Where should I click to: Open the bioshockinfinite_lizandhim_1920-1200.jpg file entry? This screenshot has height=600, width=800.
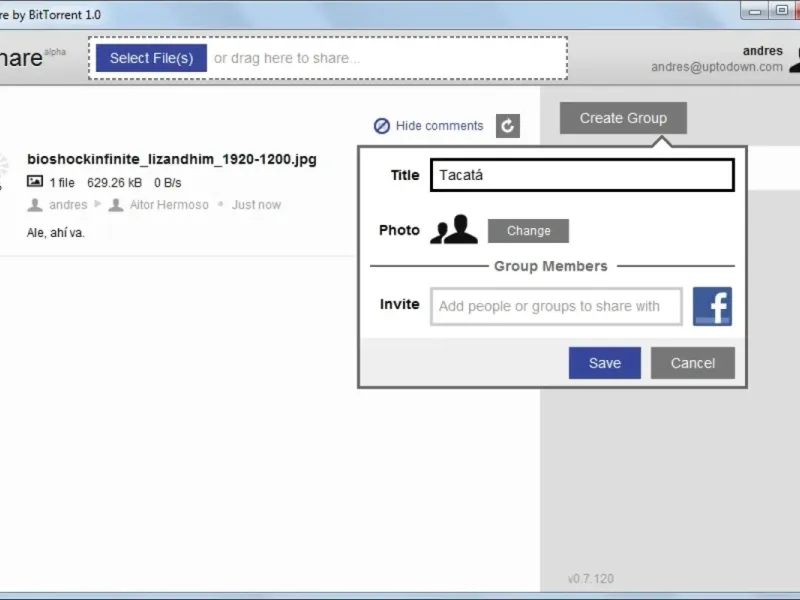point(172,159)
